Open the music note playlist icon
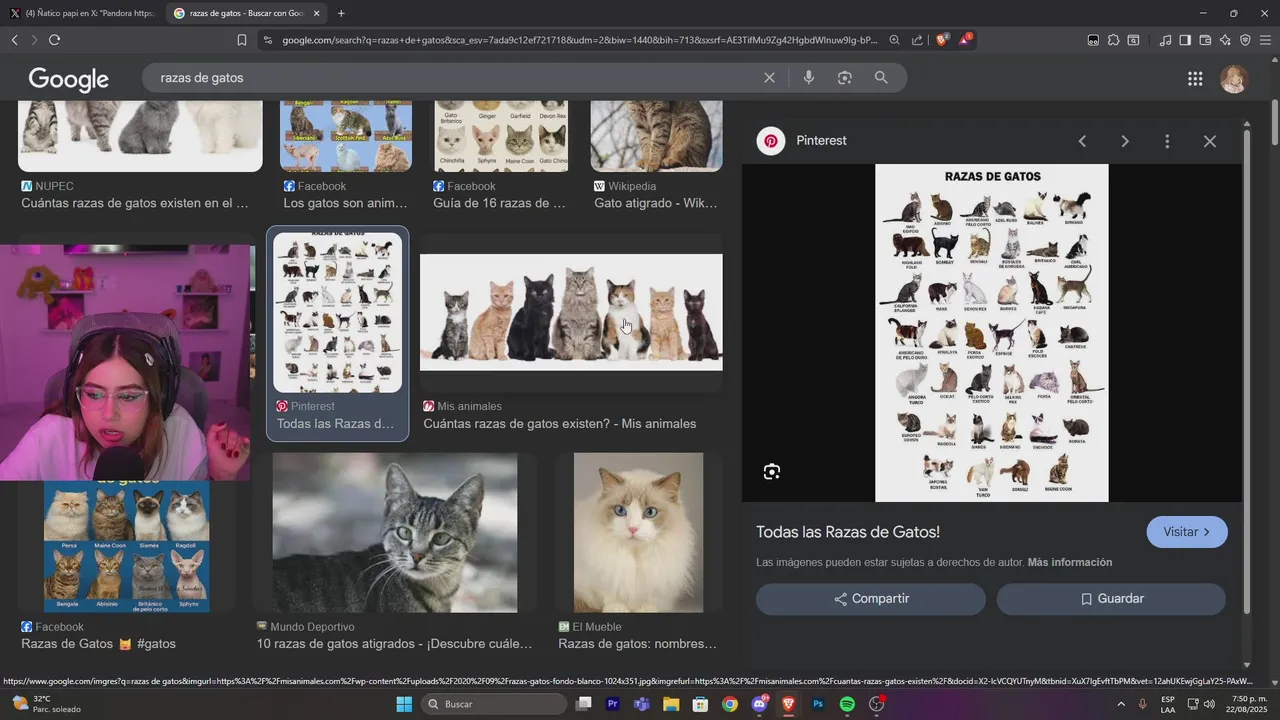The image size is (1280, 720). pos(1165,40)
